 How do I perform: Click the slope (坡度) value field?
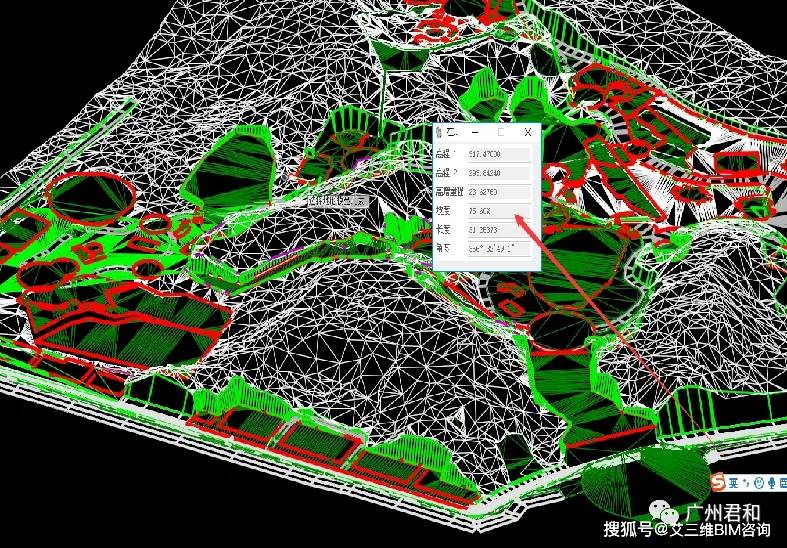[x=499, y=211]
